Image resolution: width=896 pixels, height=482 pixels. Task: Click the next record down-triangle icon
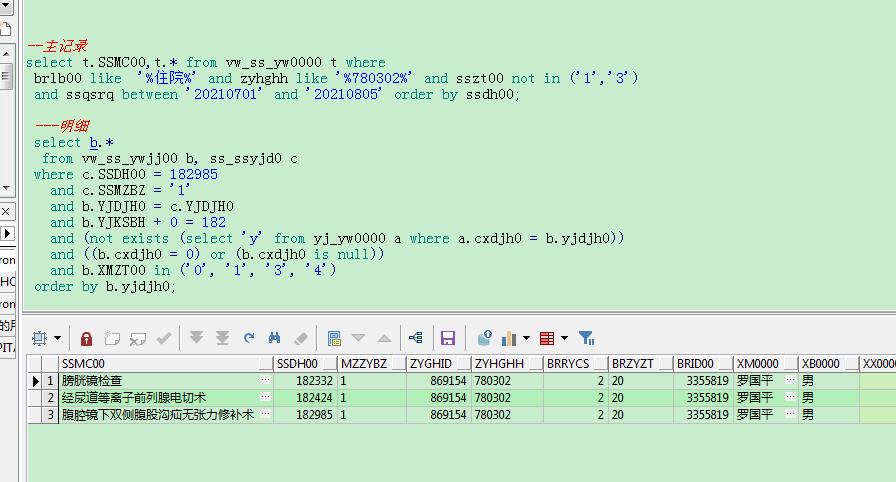pos(358,338)
